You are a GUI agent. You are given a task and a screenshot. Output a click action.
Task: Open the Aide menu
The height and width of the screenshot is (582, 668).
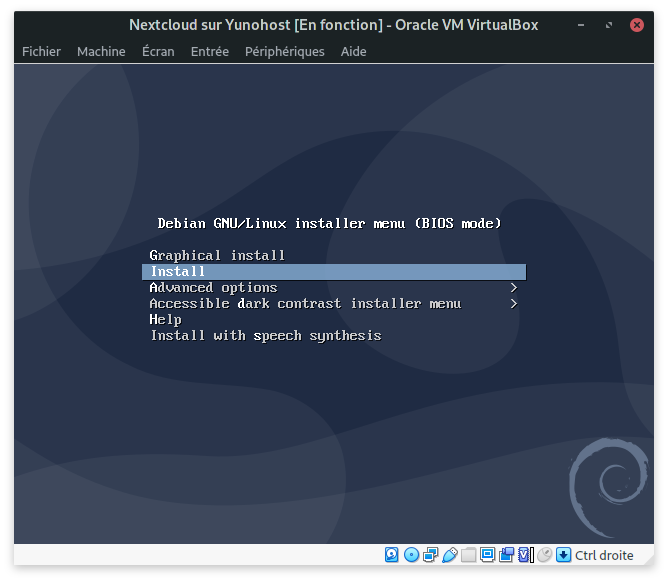pos(353,52)
